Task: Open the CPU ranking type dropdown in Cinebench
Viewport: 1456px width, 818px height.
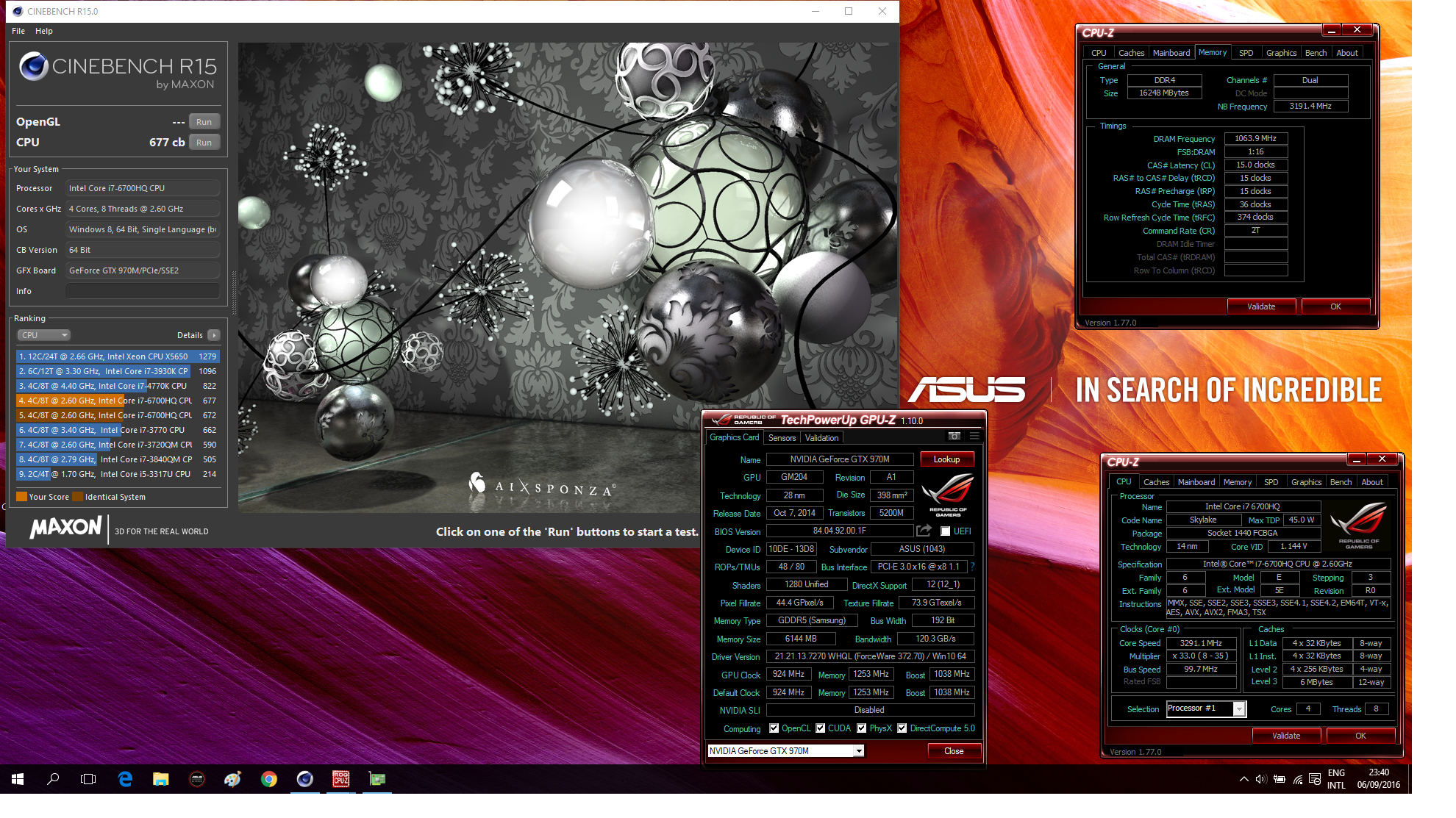Action: [x=43, y=335]
